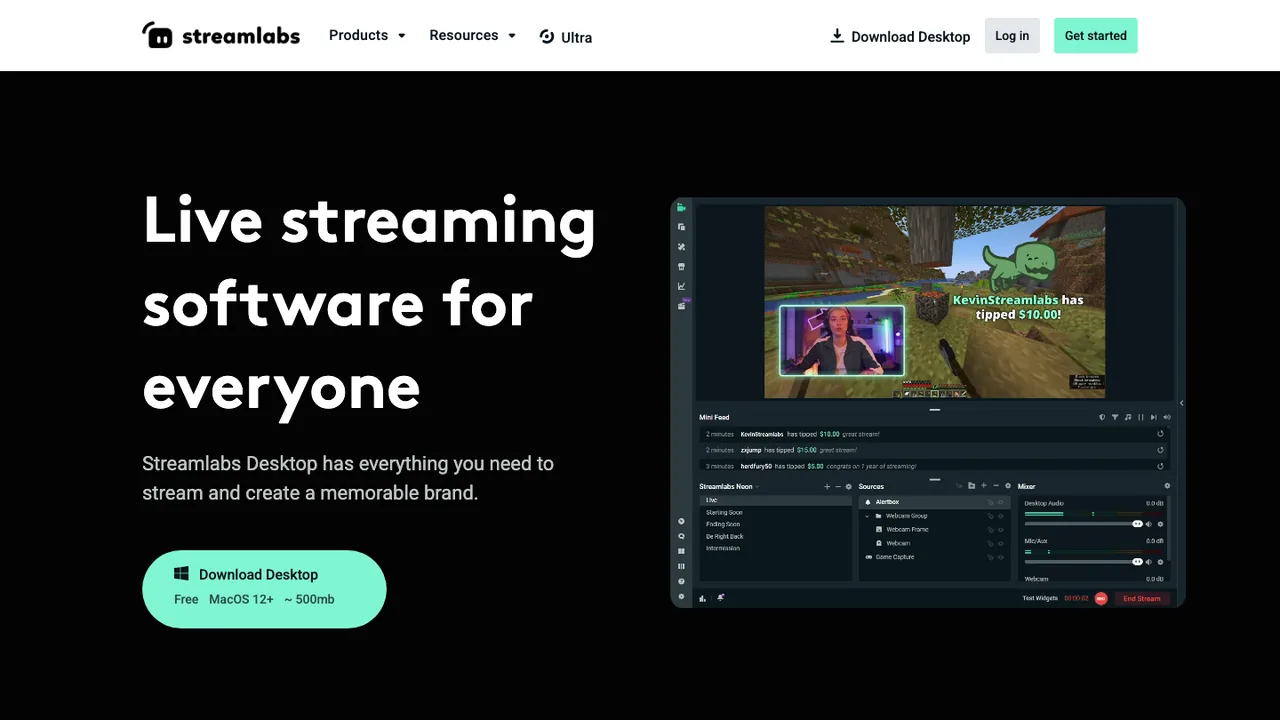The width and height of the screenshot is (1280, 720).
Task: Hide the Webcam Group via eye icon
Action: click(1001, 516)
